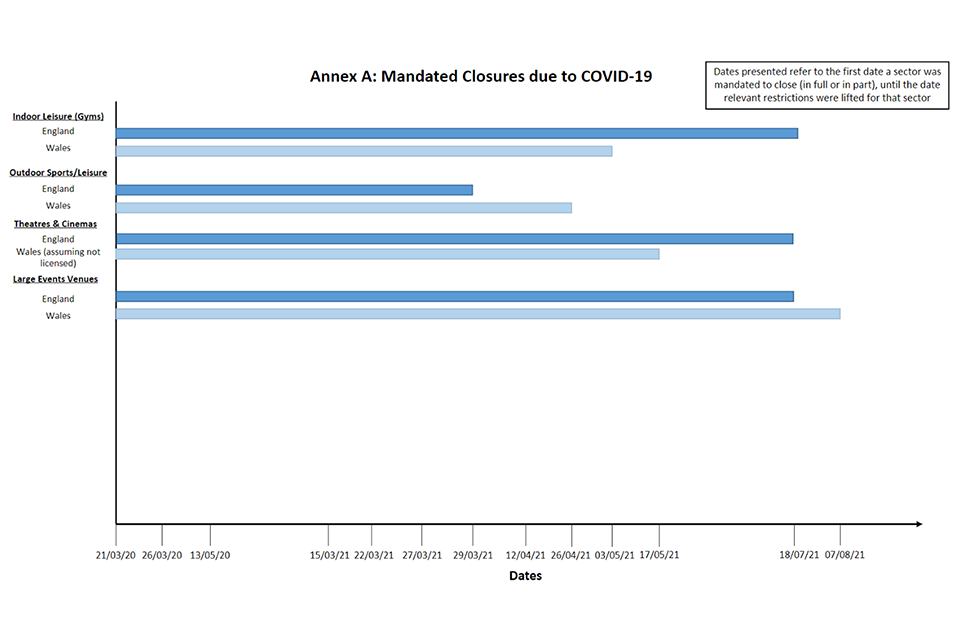
Task: Click the "Dates" axis title
Action: 525,576
